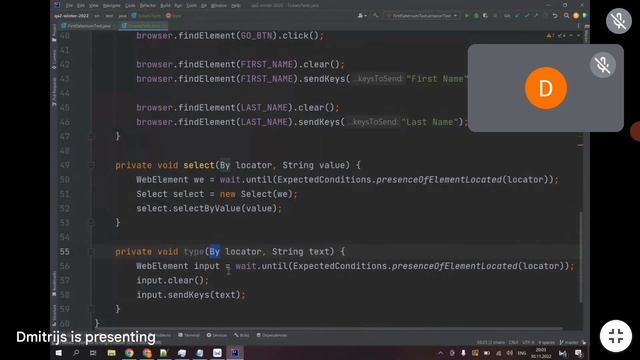Open the Commit tool window stripe
The width and height of the screenshot is (640, 360).
(54, 59)
